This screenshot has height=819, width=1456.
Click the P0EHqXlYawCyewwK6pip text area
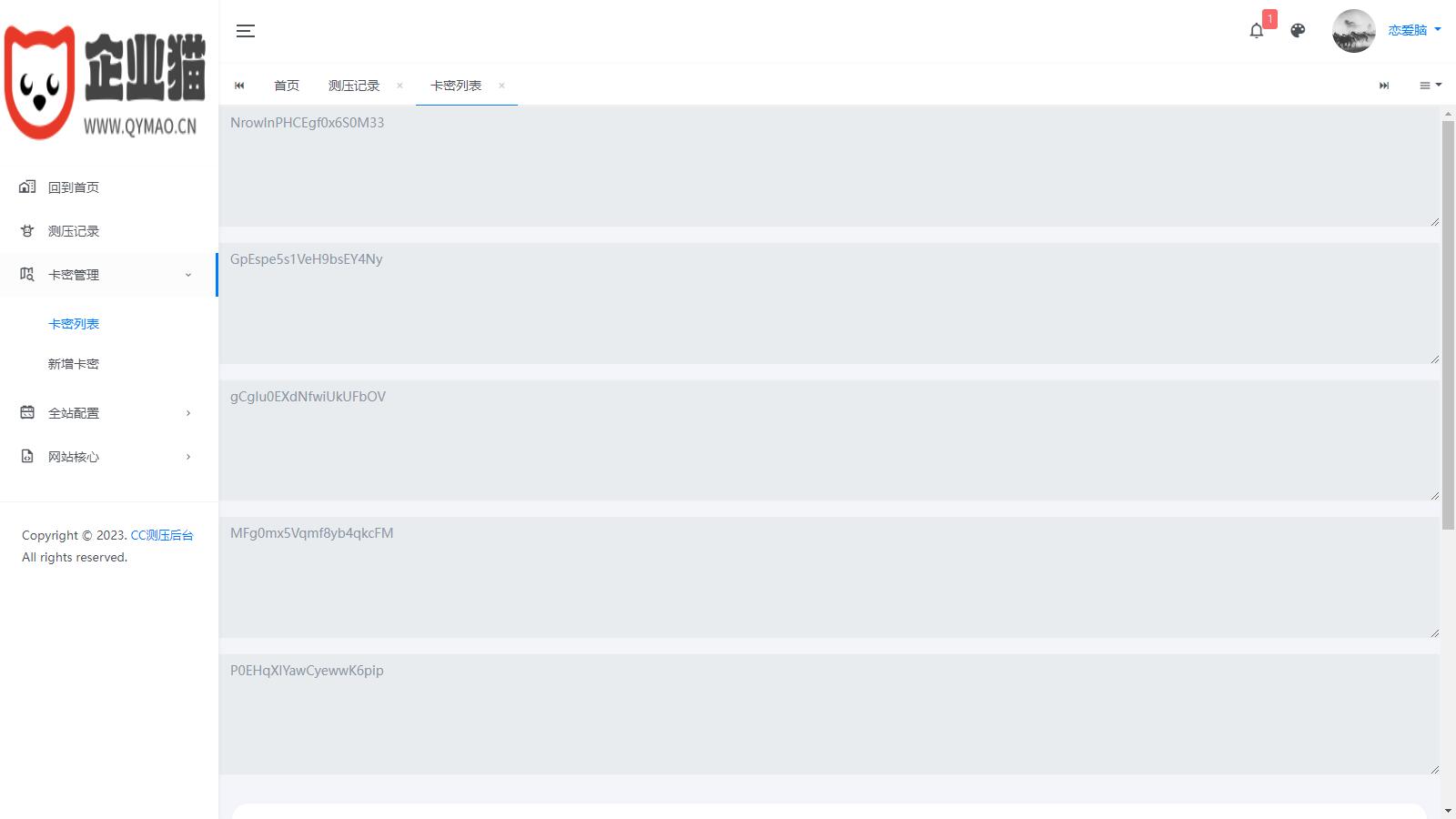pos(829,714)
